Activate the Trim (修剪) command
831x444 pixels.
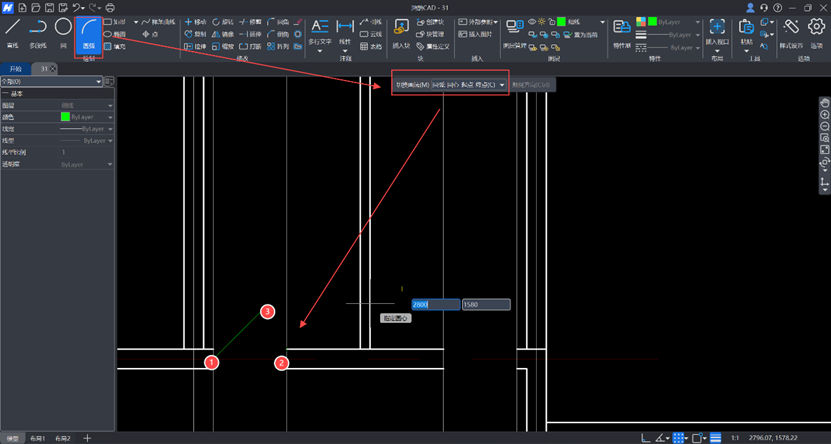(250, 22)
